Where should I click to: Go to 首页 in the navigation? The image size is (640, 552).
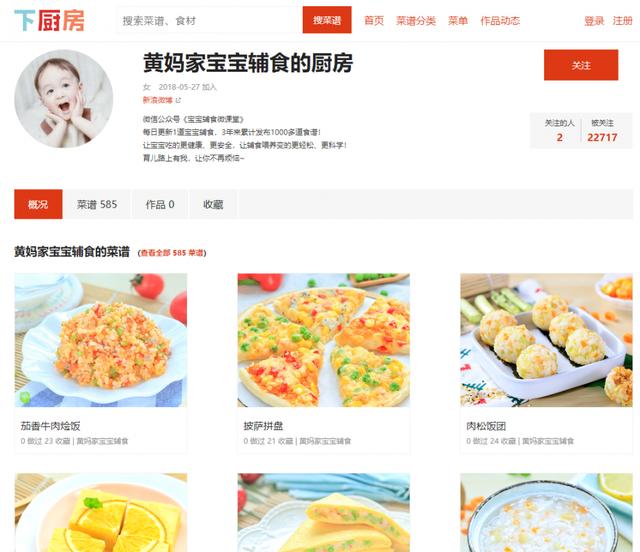[x=374, y=20]
